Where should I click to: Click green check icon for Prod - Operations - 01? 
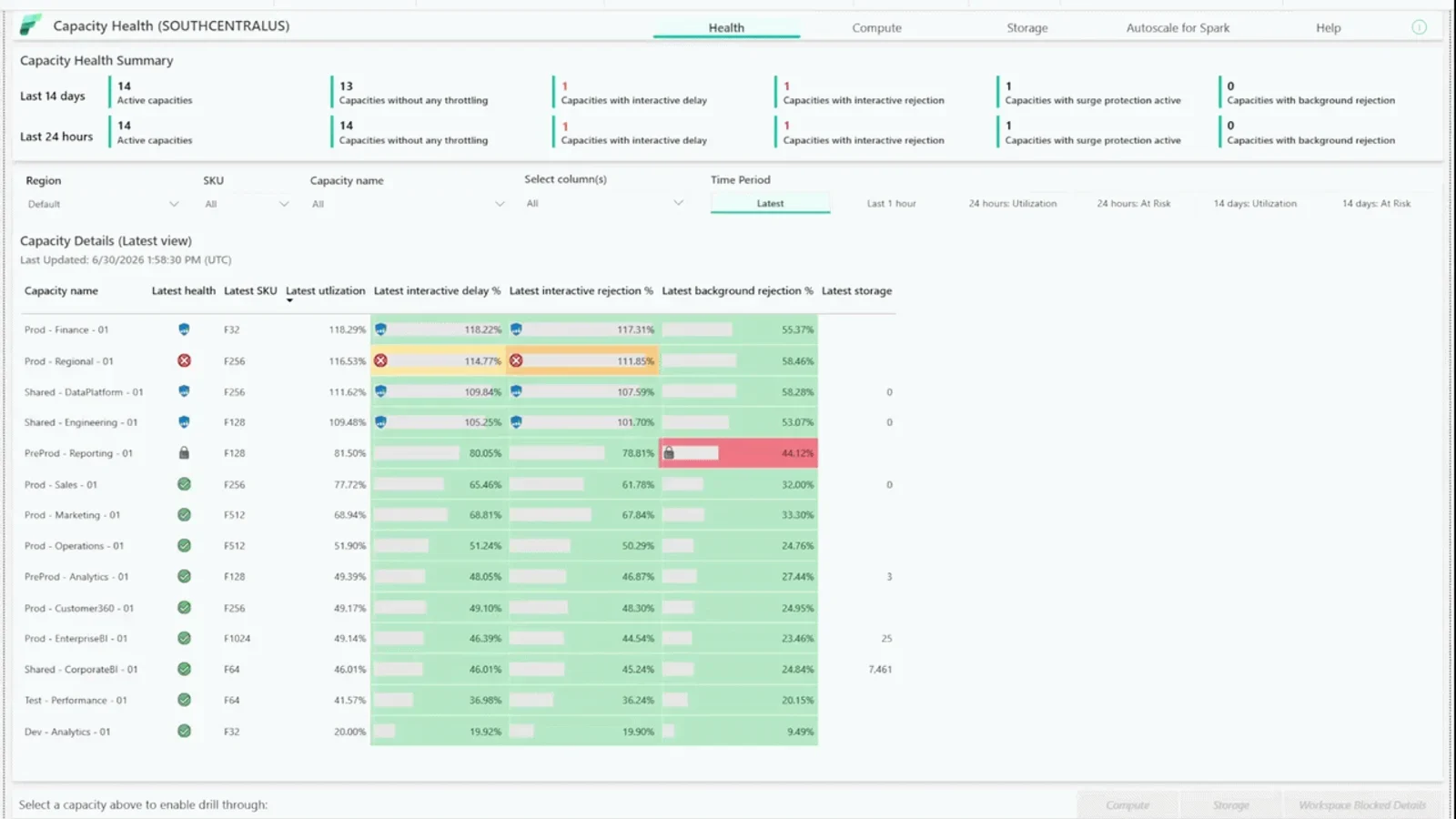[184, 546]
